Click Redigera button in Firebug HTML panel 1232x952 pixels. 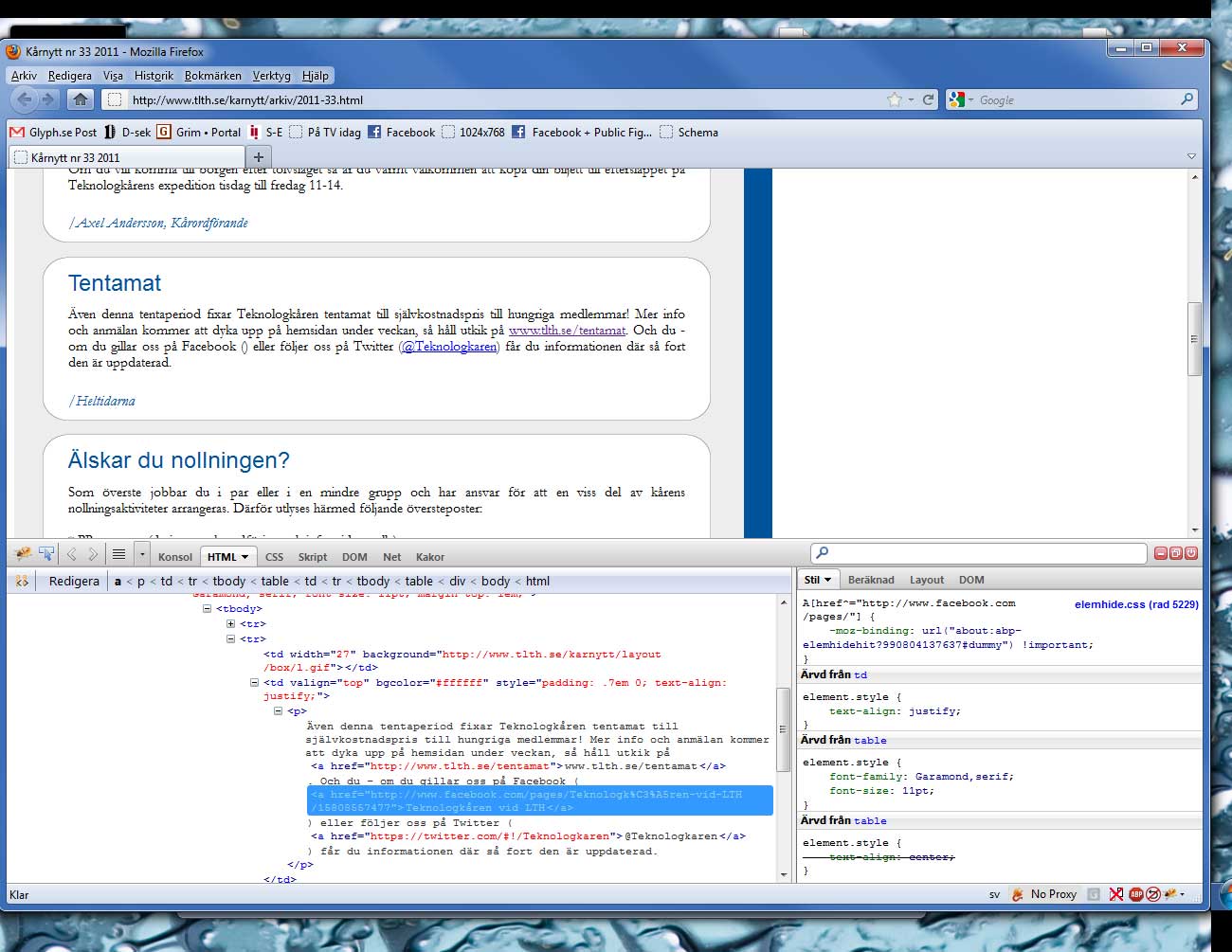74,581
